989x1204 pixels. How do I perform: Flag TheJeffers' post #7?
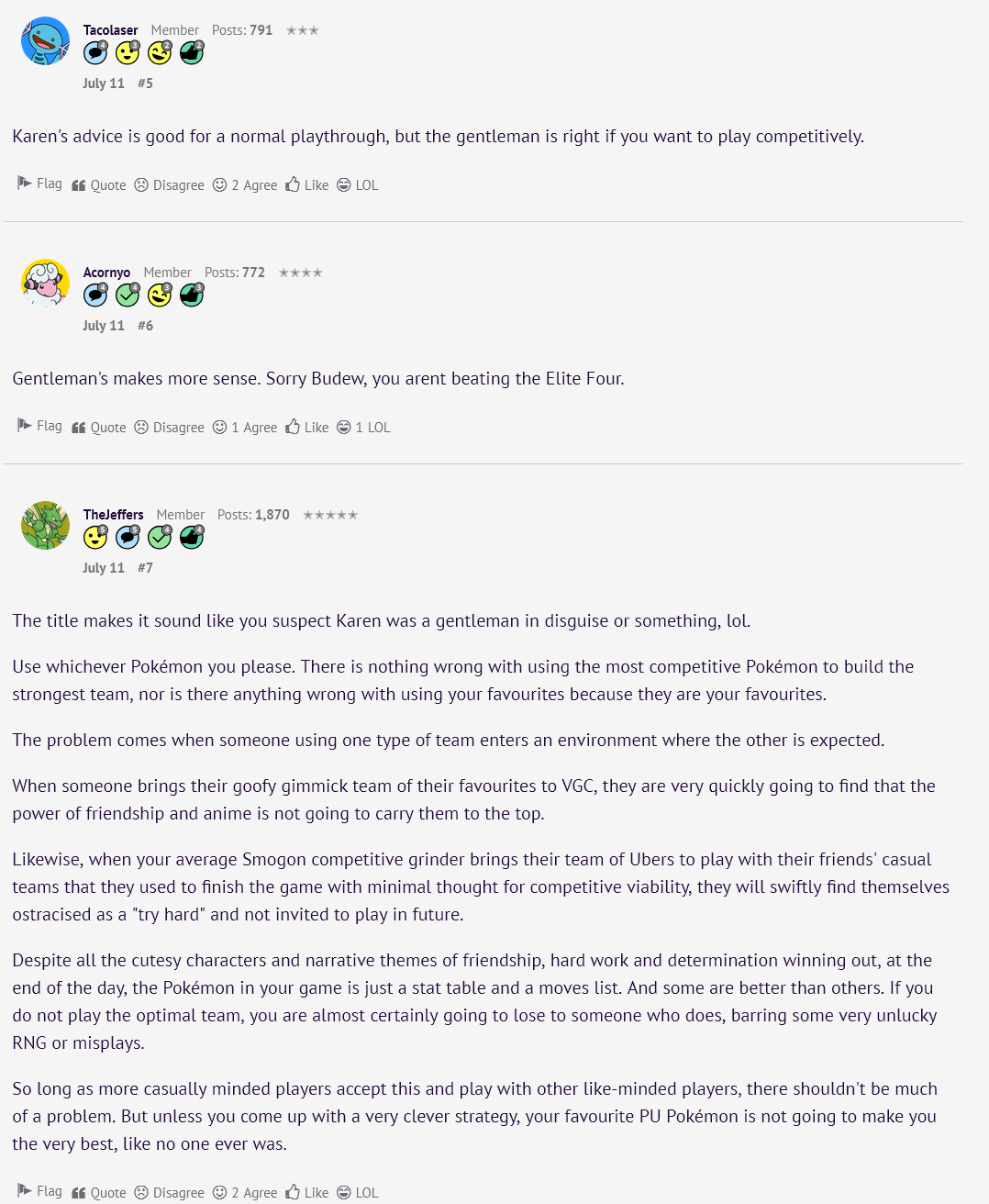point(39,1191)
